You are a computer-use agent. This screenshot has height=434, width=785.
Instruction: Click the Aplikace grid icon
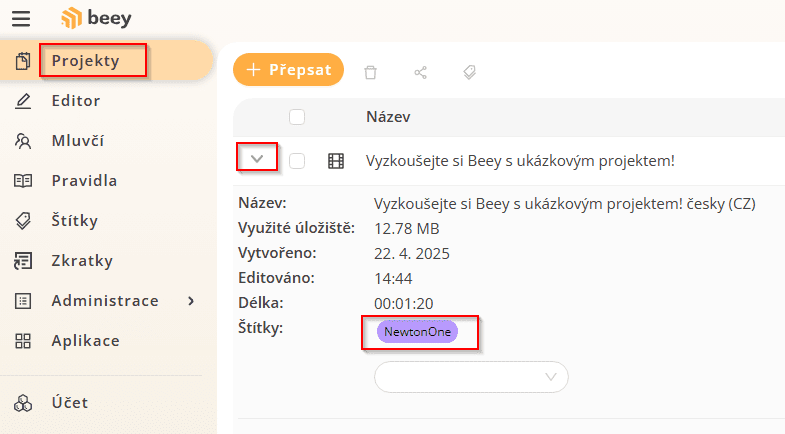23,341
